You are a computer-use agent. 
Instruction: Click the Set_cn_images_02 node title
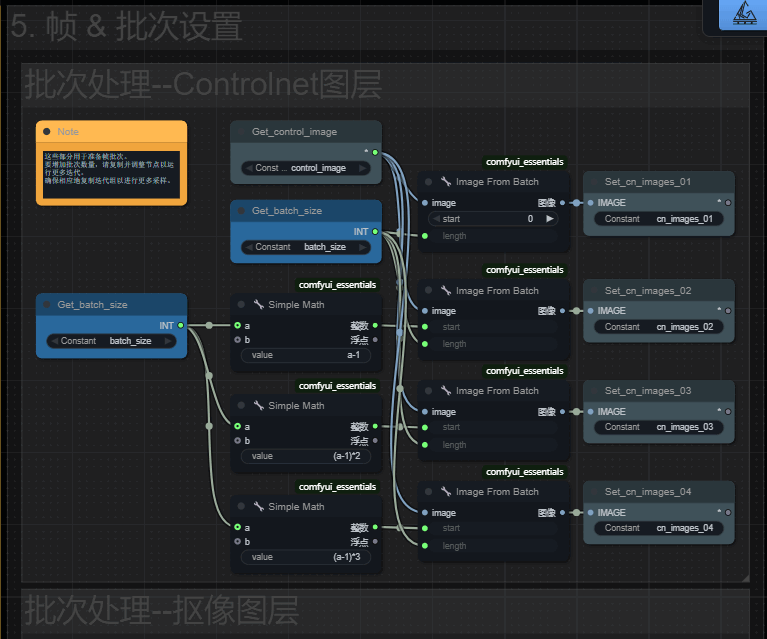(x=648, y=291)
